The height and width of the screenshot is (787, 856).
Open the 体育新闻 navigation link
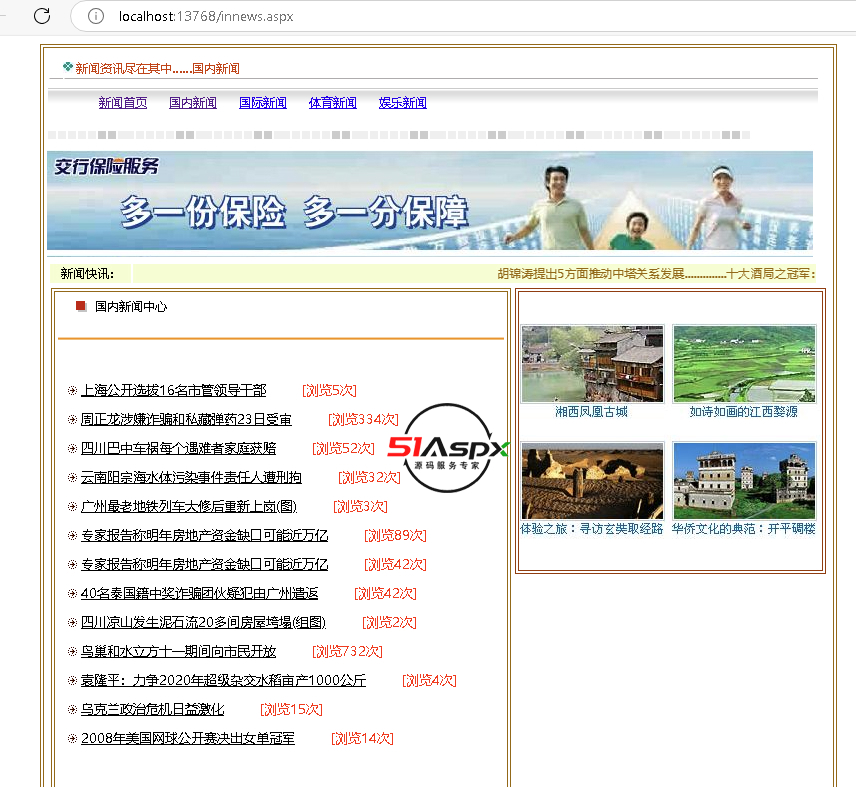332,103
